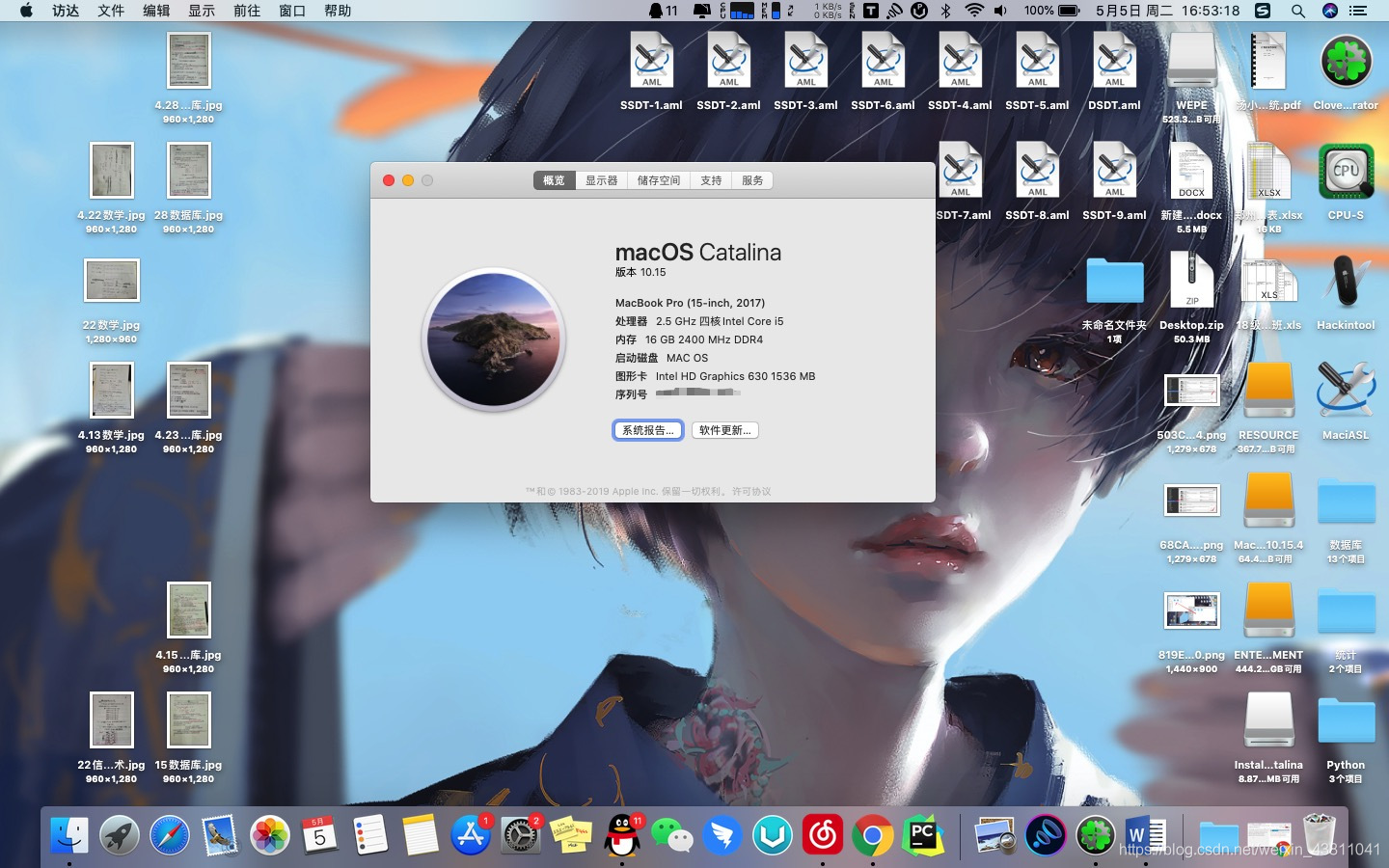The image size is (1389, 868).
Task: Open the 窗口 menu
Action: [292, 11]
